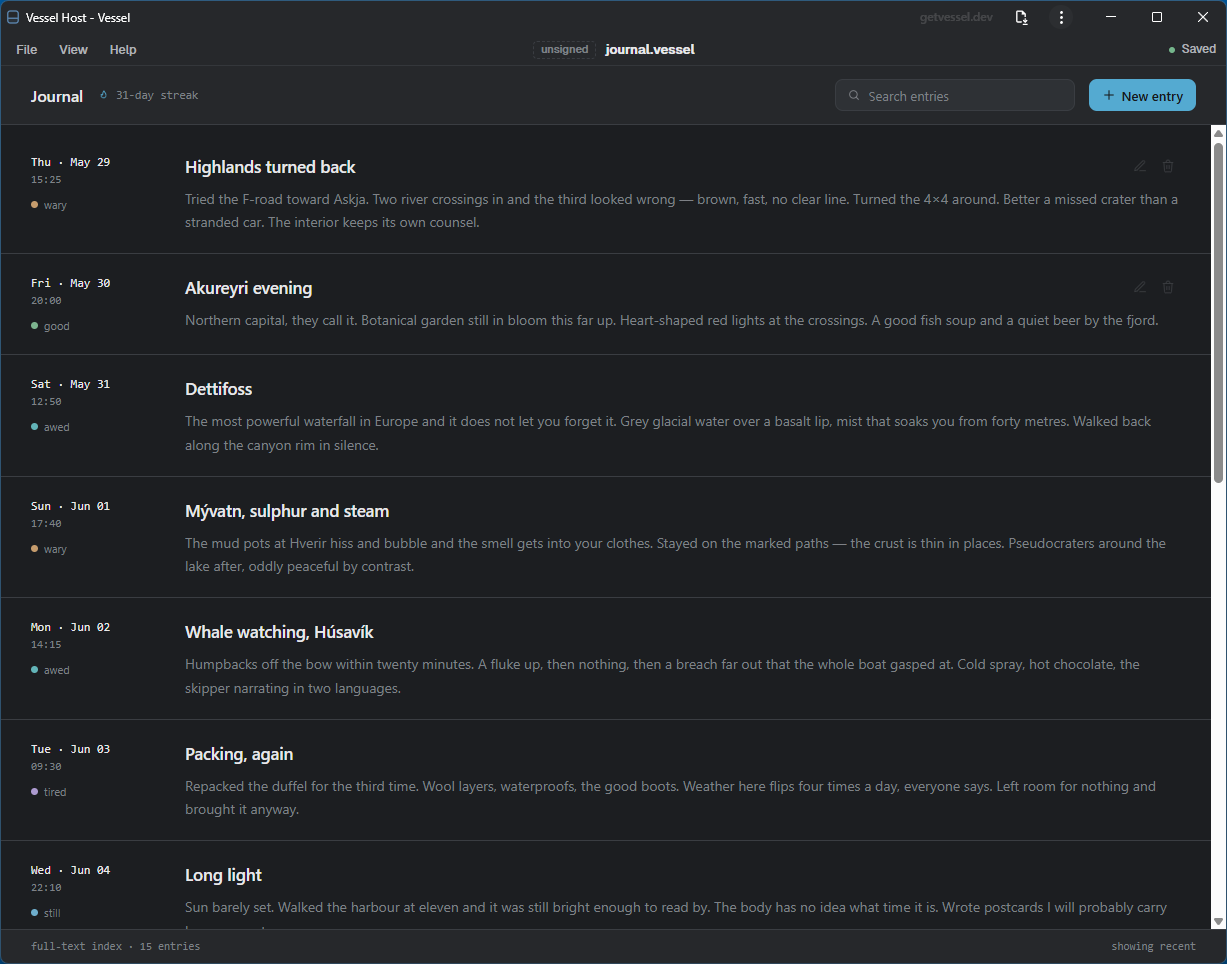Click the good mood tag on May 30
1227x964 pixels.
[x=50, y=326]
